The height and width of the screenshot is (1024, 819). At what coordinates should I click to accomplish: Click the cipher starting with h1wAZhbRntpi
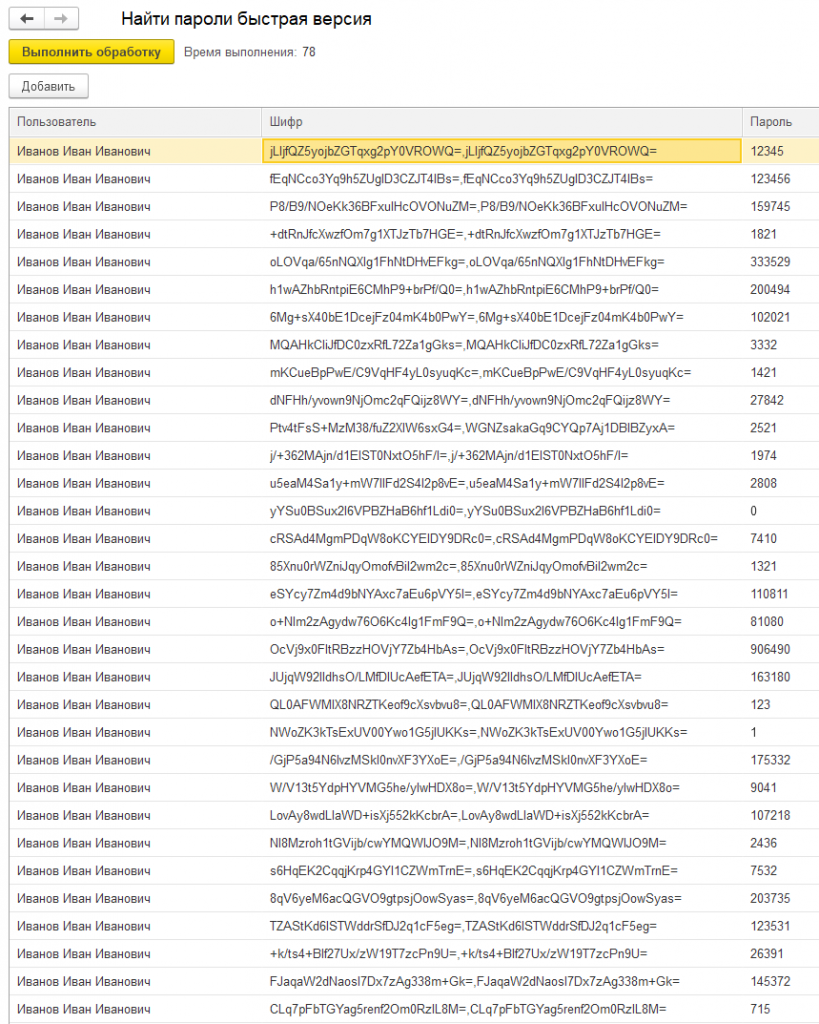[x=464, y=289]
